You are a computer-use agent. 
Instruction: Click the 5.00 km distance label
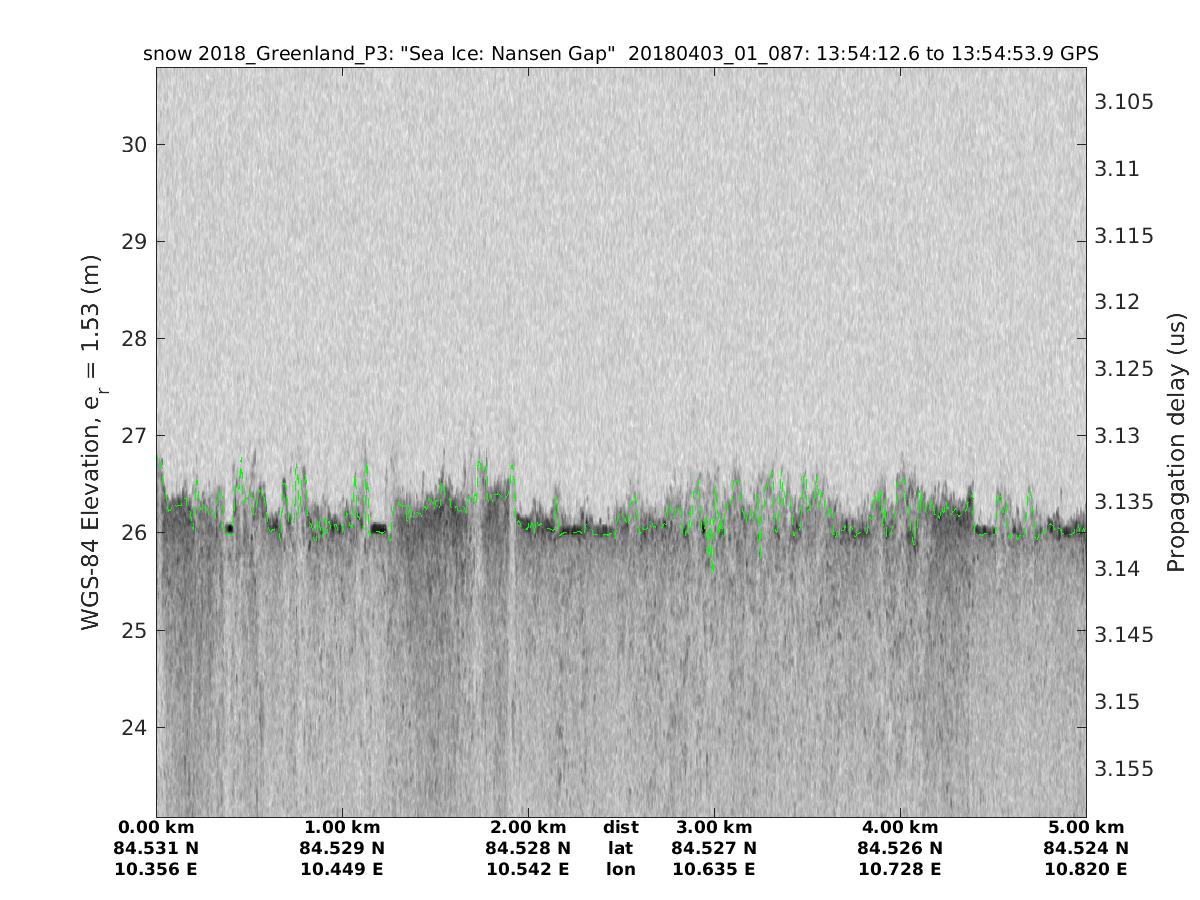tap(1086, 827)
